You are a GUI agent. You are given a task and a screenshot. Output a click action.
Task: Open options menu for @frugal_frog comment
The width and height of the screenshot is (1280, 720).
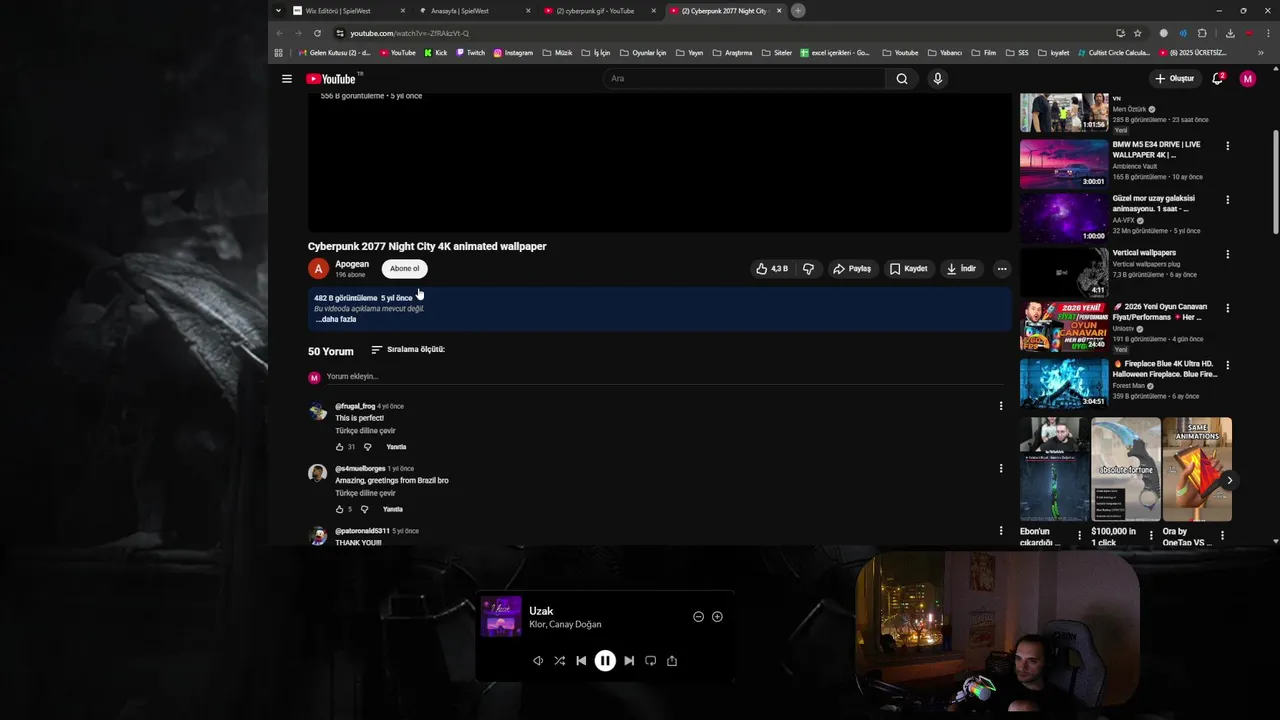[x=1001, y=406]
